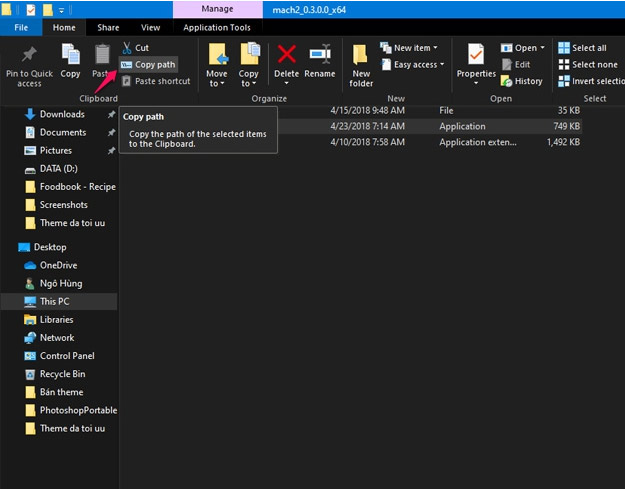Create a New folder from ribbon
The height and width of the screenshot is (489, 625).
tap(361, 65)
